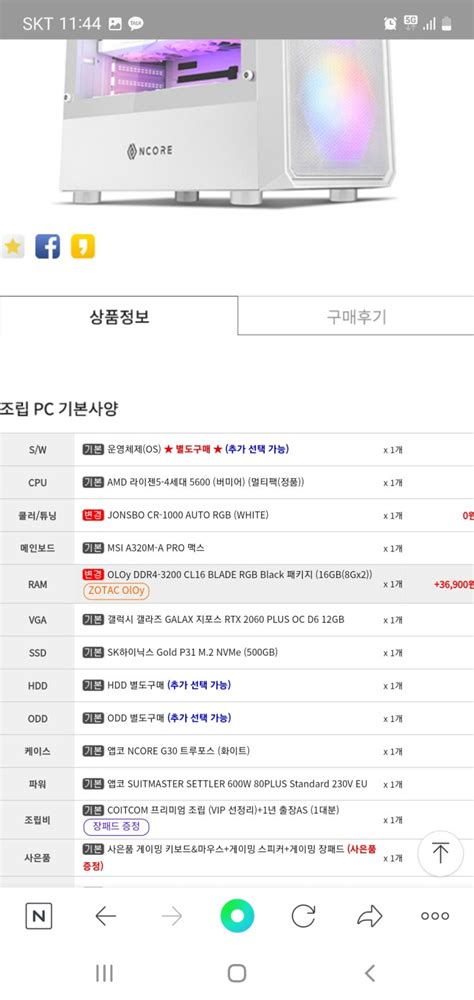Open the HDD 추가 선택 가능 link

199,685
